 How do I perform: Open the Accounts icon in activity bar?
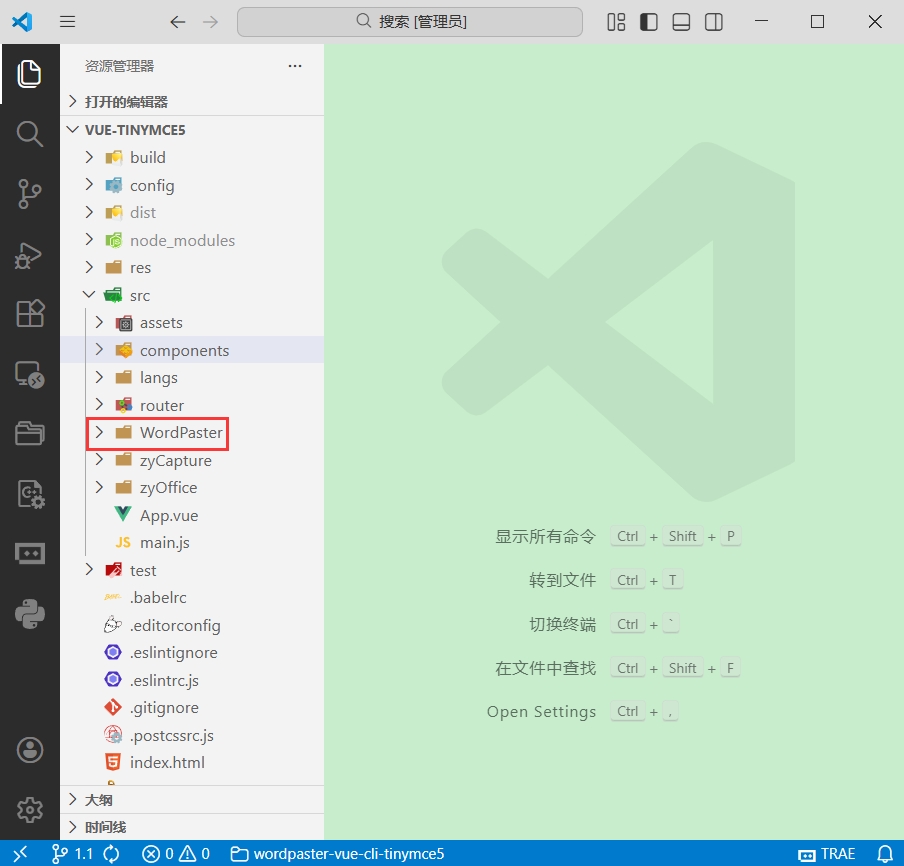(x=29, y=750)
